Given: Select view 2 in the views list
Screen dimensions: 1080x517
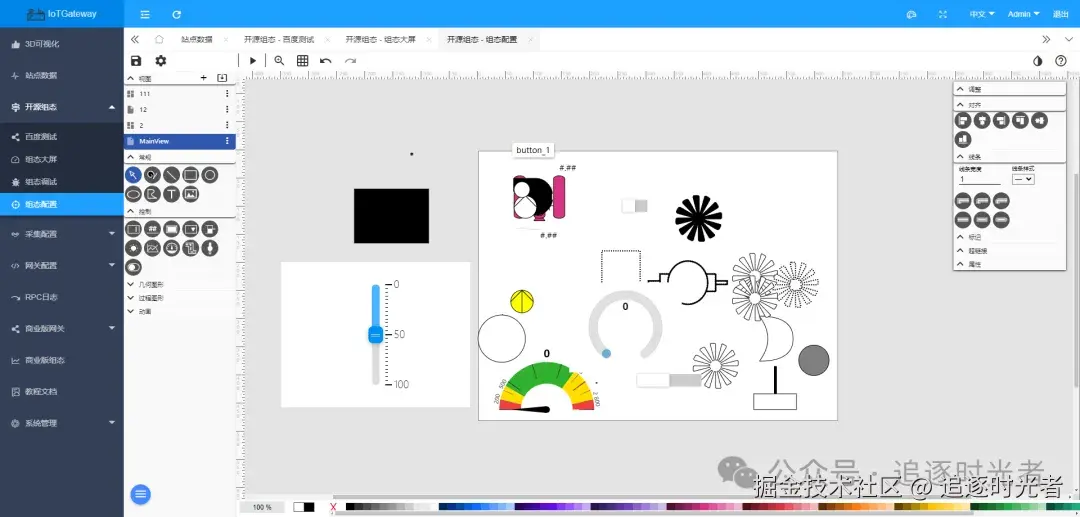Looking at the screenshot, I should 180,125.
